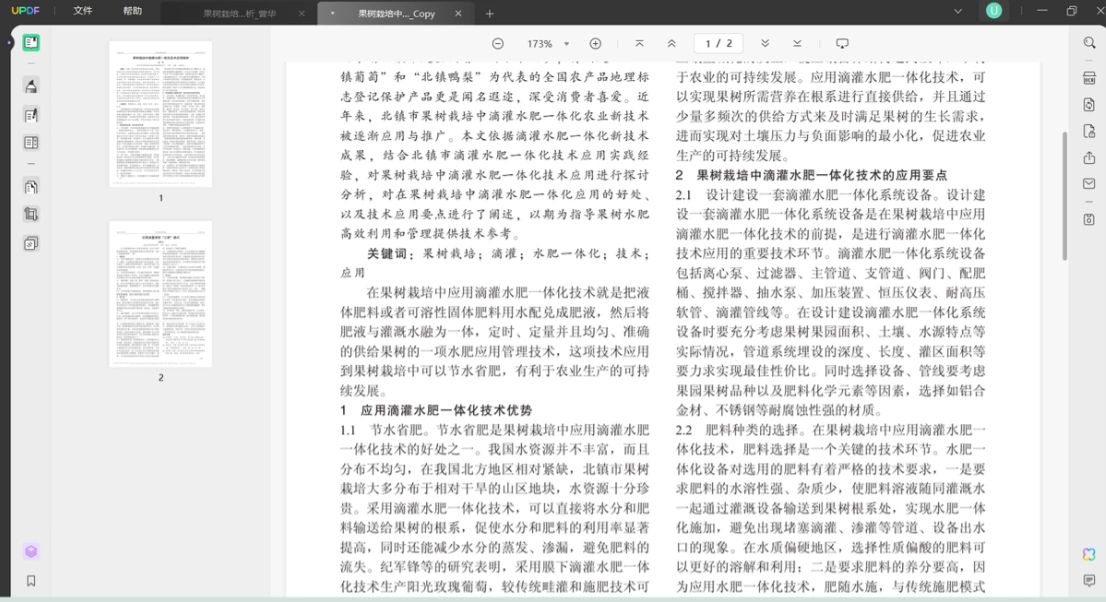The width and height of the screenshot is (1106, 602).
Task: Start slideshow presentation mode icon
Action: 842,44
